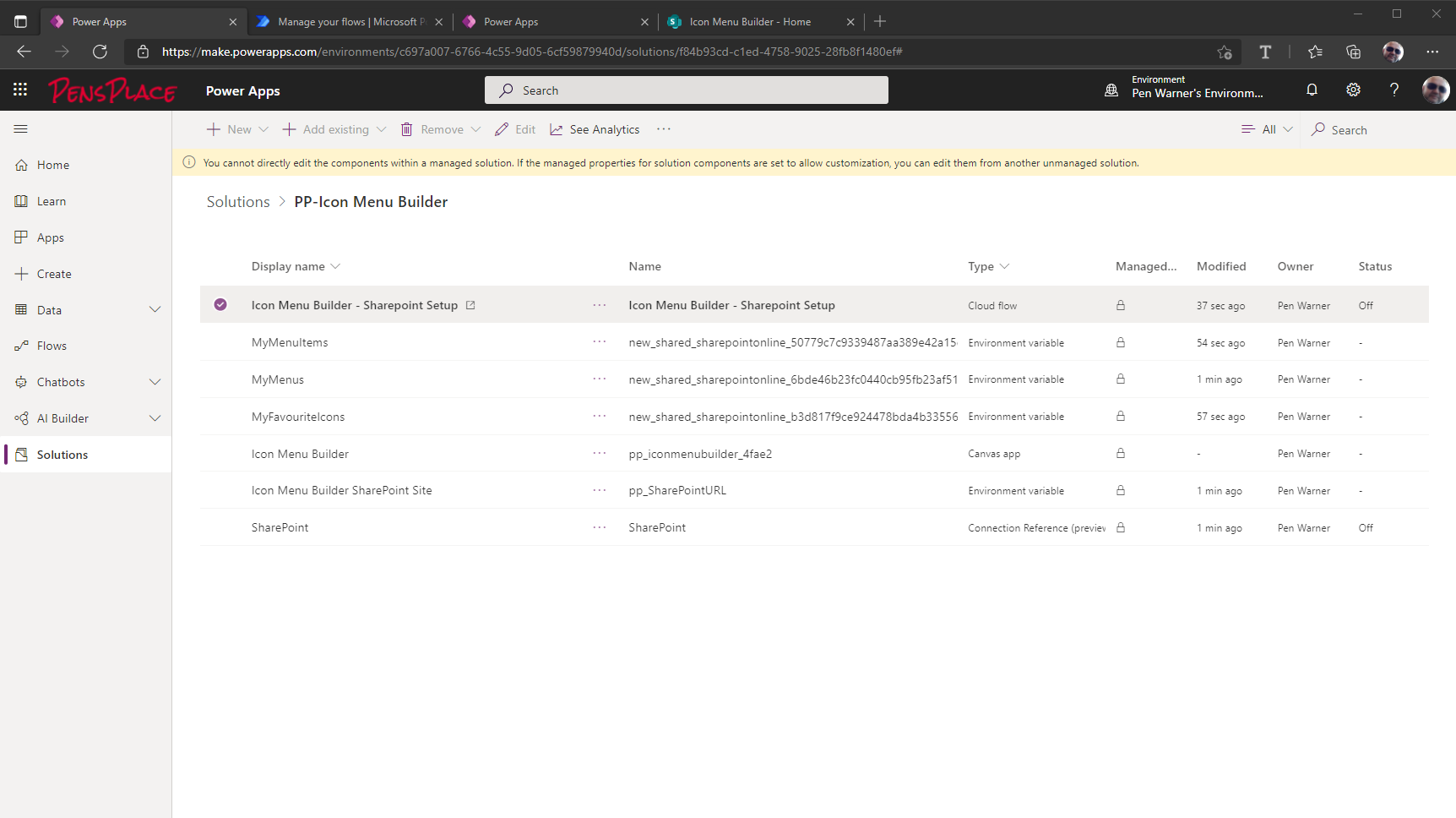This screenshot has width=1456, height=818.
Task: Click the PensPlace logo
Action: click(112, 90)
